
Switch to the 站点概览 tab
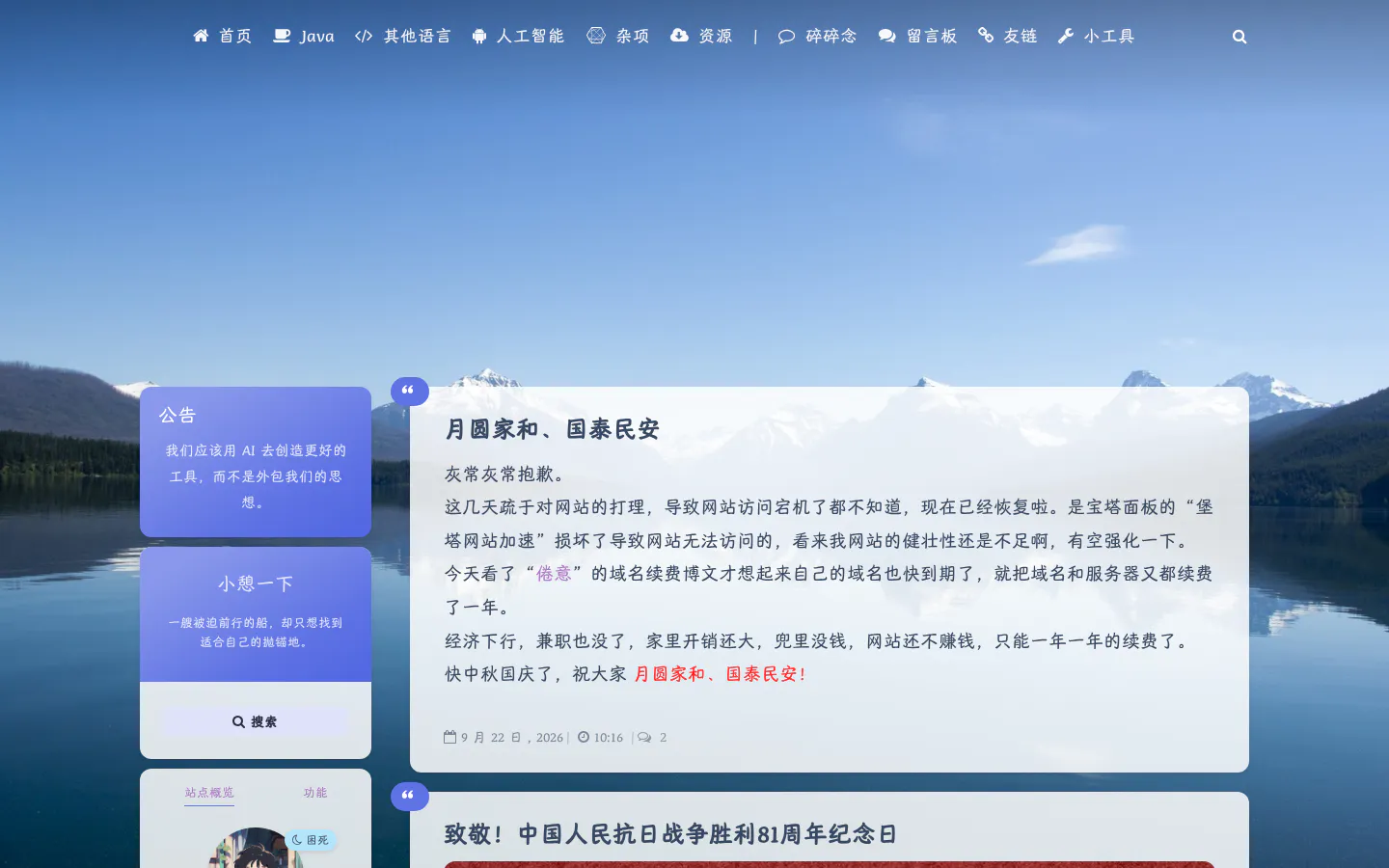[209, 793]
